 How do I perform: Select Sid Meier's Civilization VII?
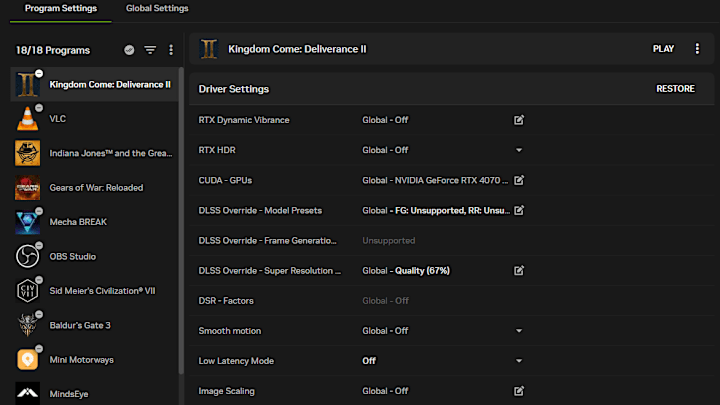pos(94,291)
